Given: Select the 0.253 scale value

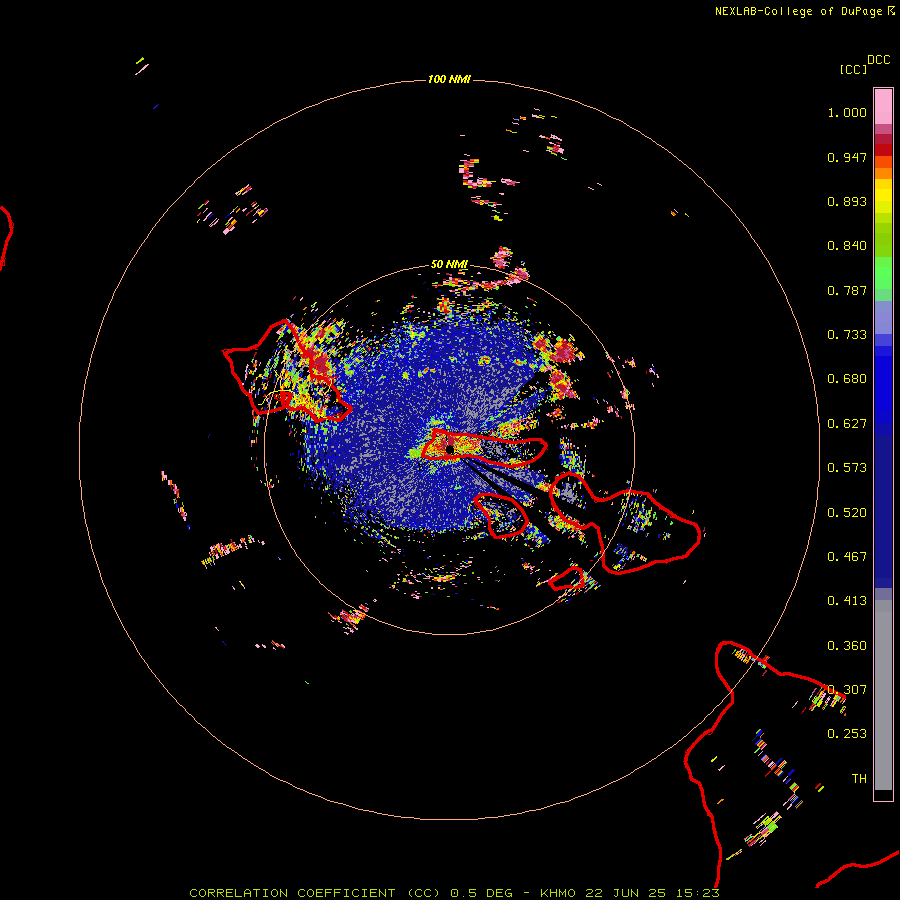Looking at the screenshot, I should [847, 734].
